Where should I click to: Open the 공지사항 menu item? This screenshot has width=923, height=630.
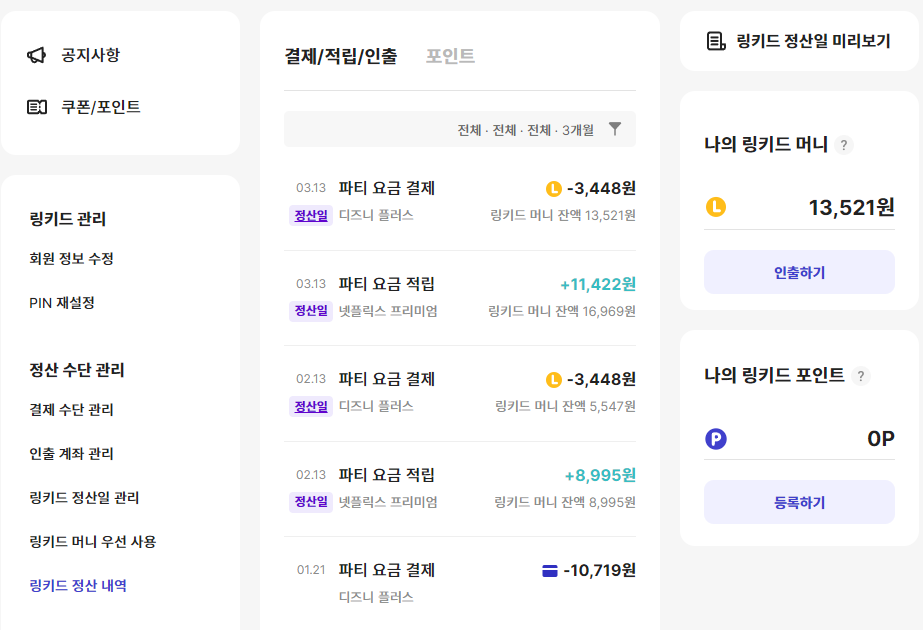click(x=91, y=55)
